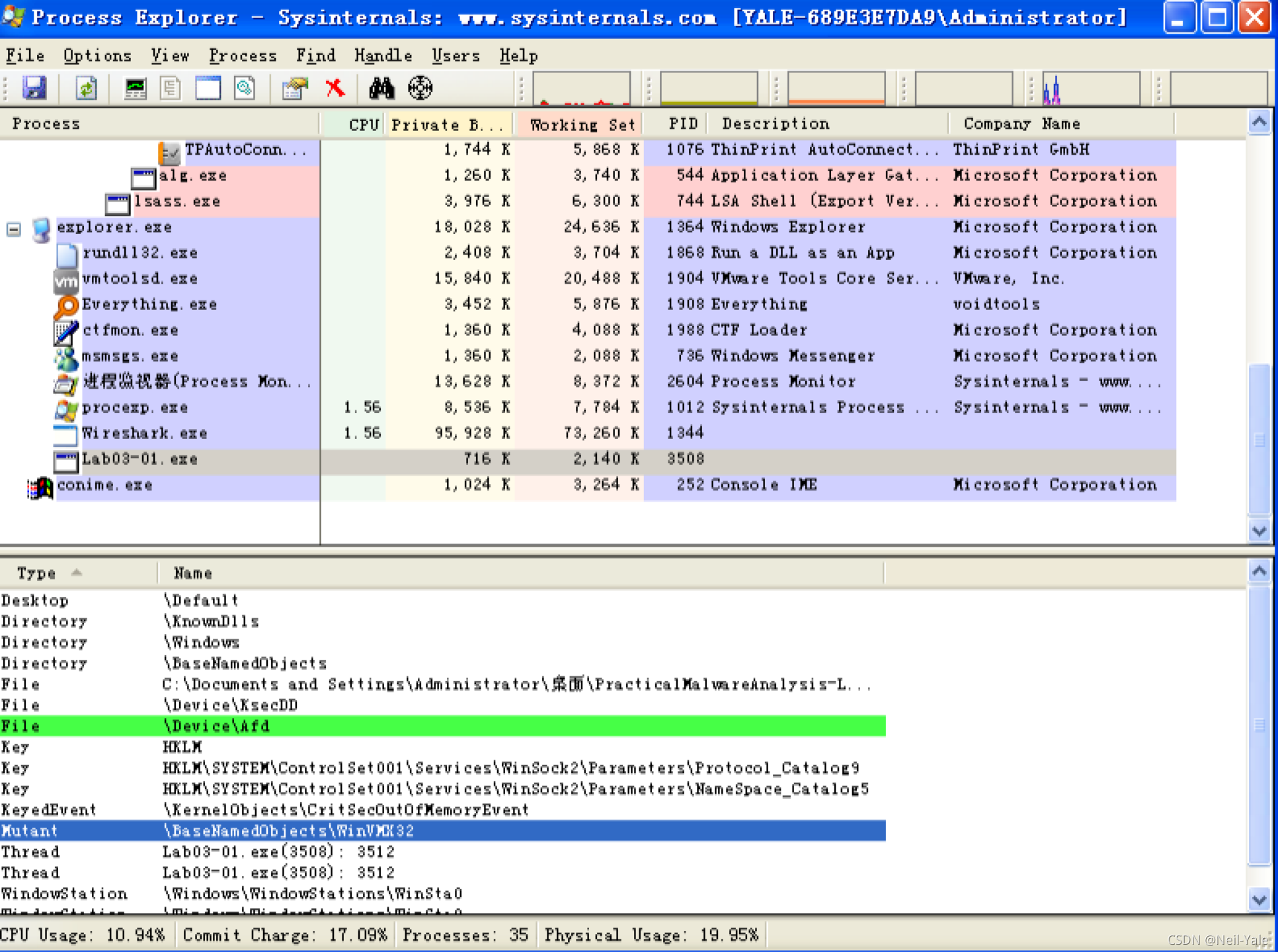This screenshot has width=1278, height=952.
Task: Select the WinVMX32 mutant handle row
Action: pyautogui.click(x=443, y=831)
